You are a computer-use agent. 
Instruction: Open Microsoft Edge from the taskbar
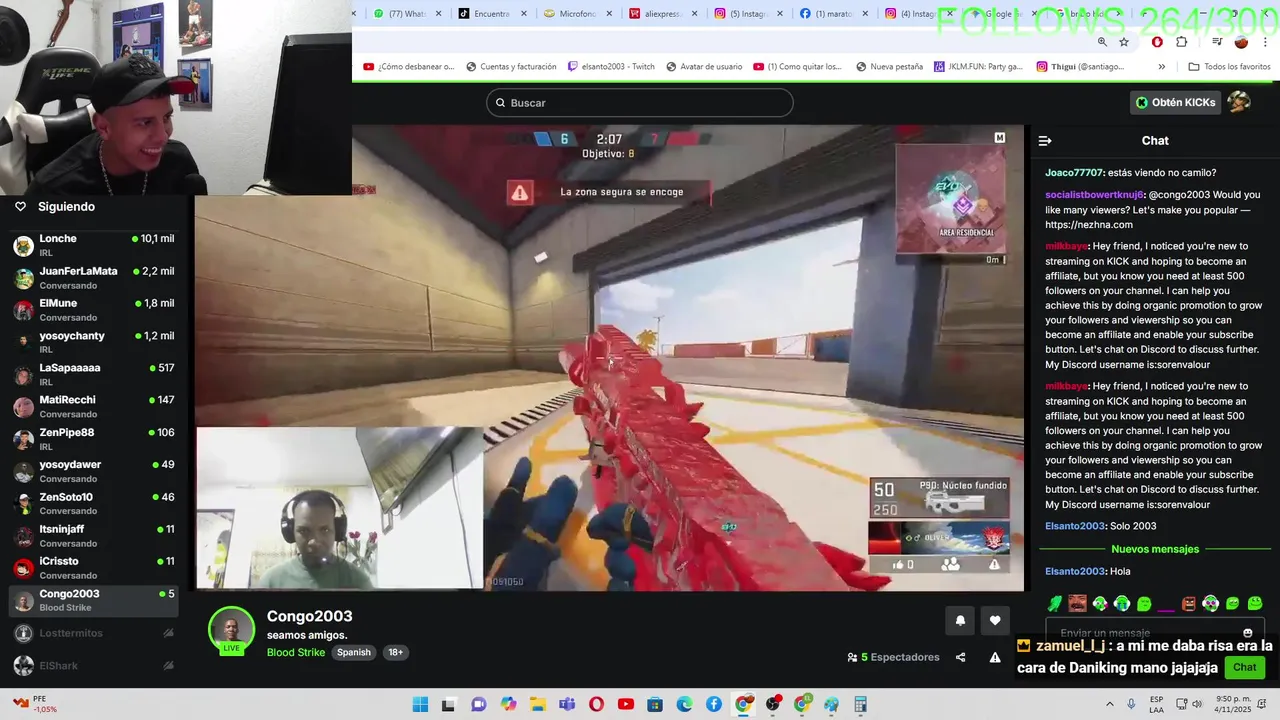(x=685, y=704)
